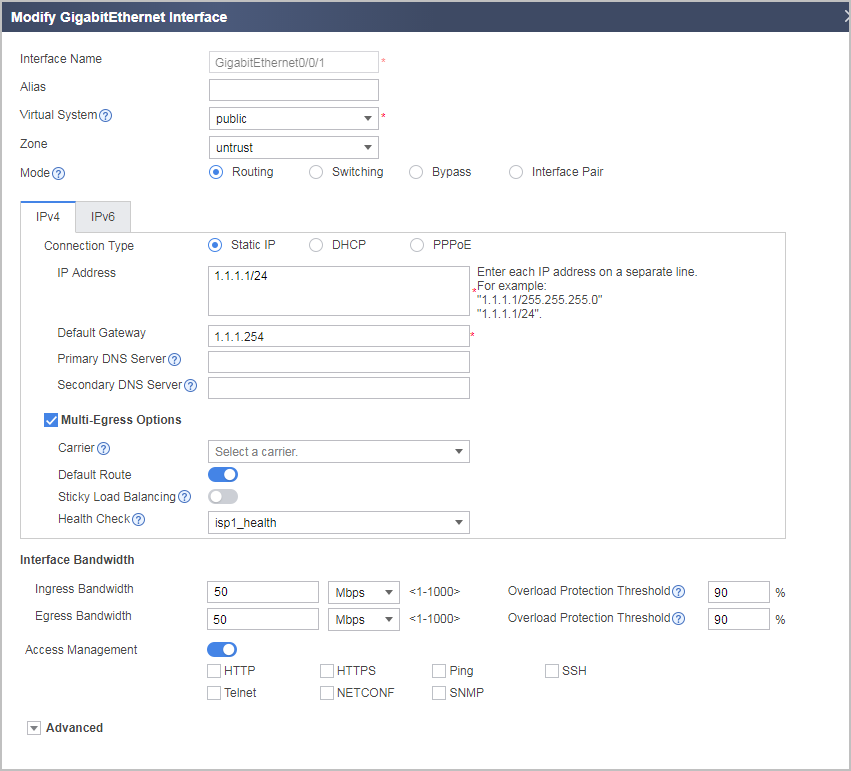Open the Select a carrier dropdown
Screen dimensions: 851x771
click(339, 451)
